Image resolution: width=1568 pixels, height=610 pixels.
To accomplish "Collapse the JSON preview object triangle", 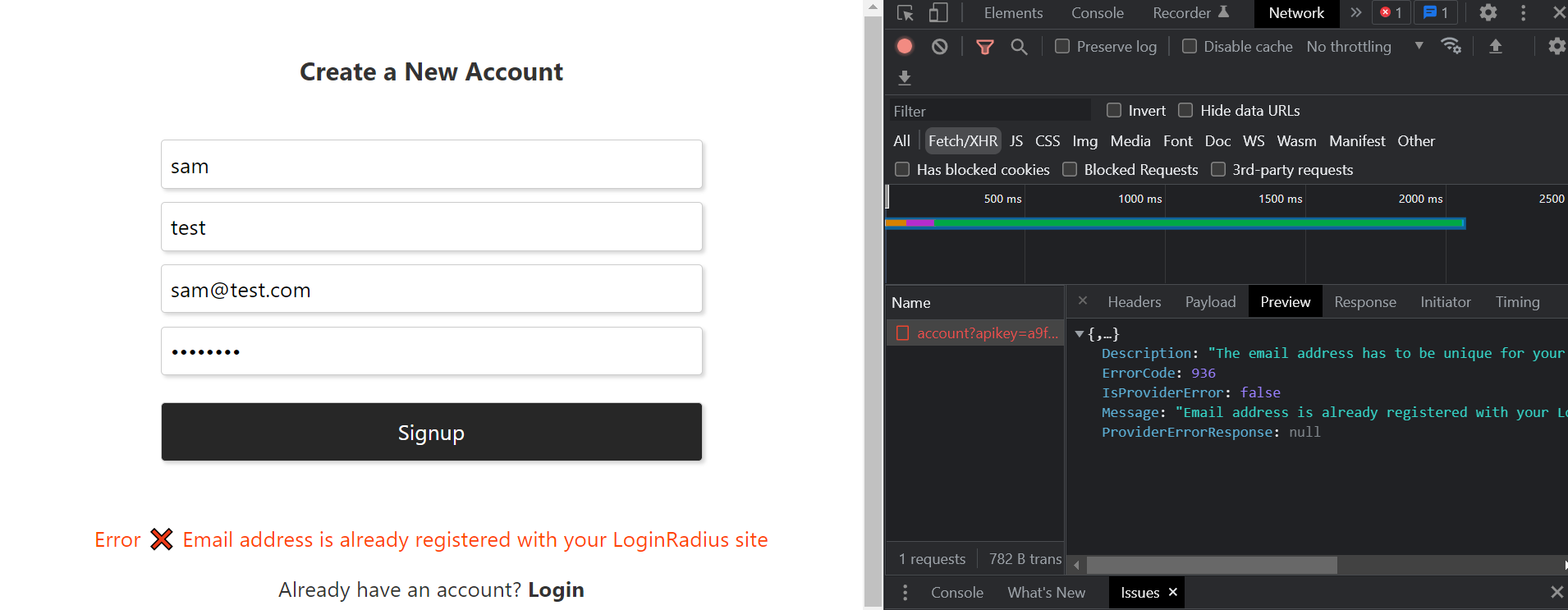I will pos(1080,334).
